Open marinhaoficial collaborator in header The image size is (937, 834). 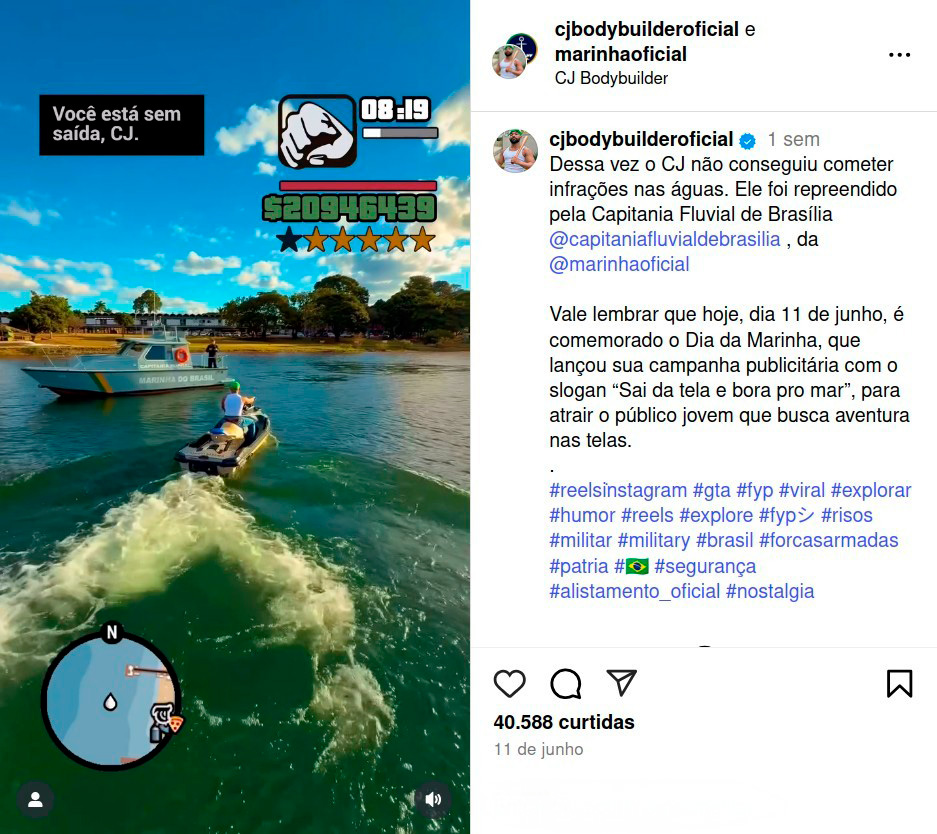tap(620, 54)
